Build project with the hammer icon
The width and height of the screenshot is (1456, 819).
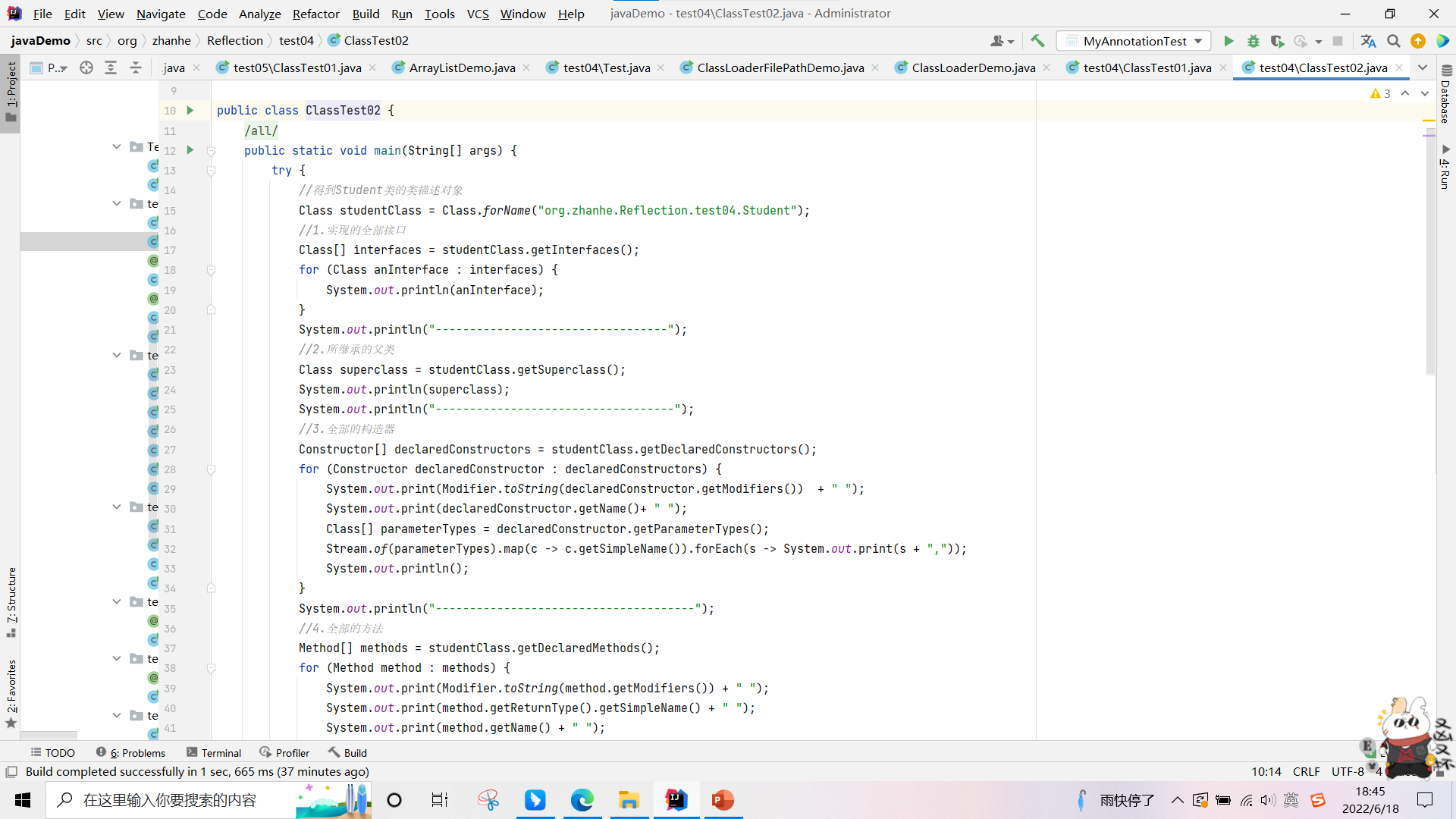pyautogui.click(x=1037, y=41)
